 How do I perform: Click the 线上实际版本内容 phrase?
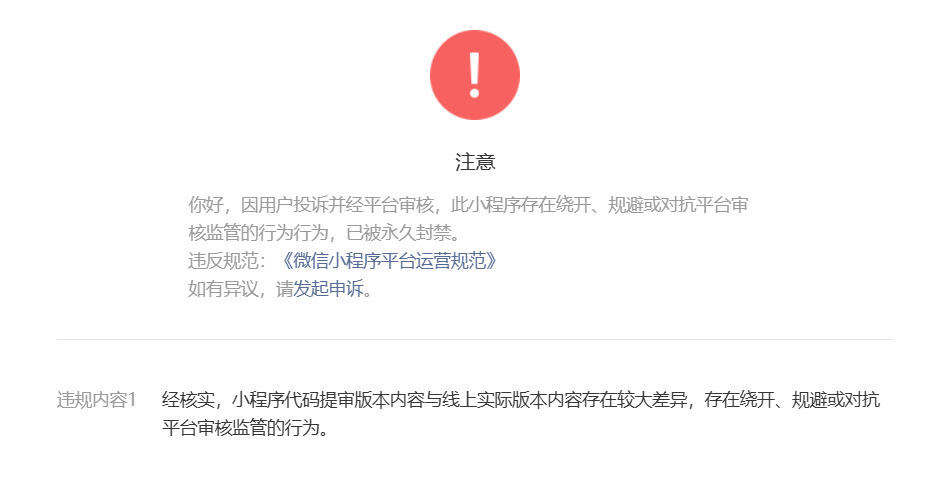[x=512, y=399]
